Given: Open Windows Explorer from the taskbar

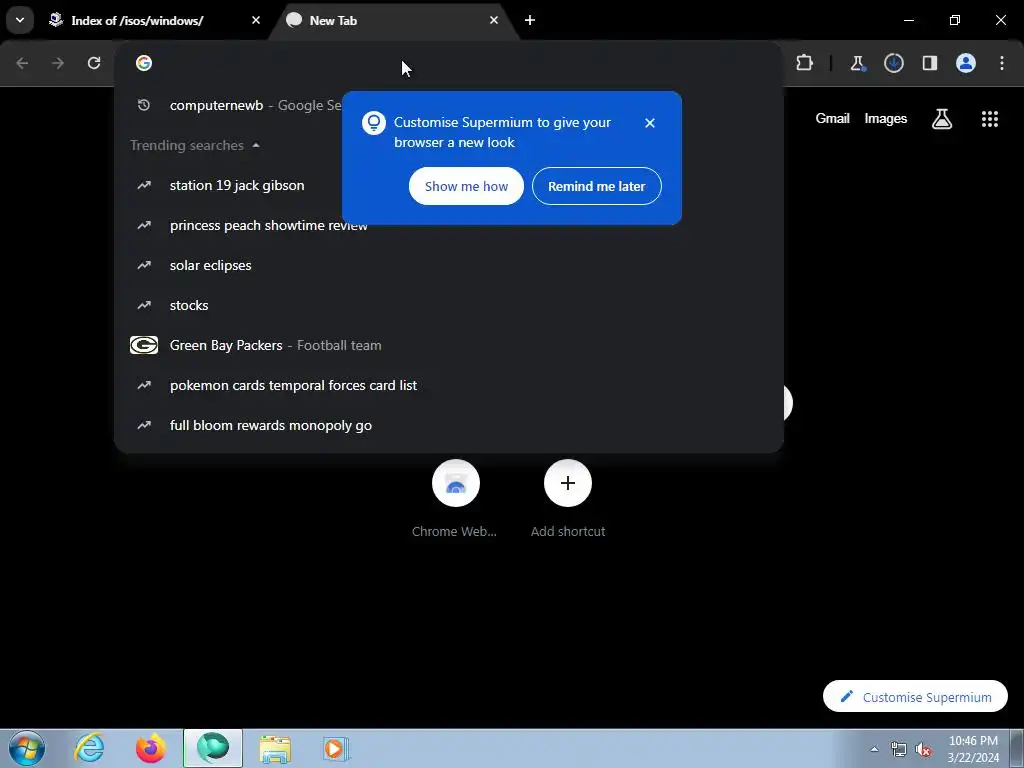Looking at the screenshot, I should point(275,748).
